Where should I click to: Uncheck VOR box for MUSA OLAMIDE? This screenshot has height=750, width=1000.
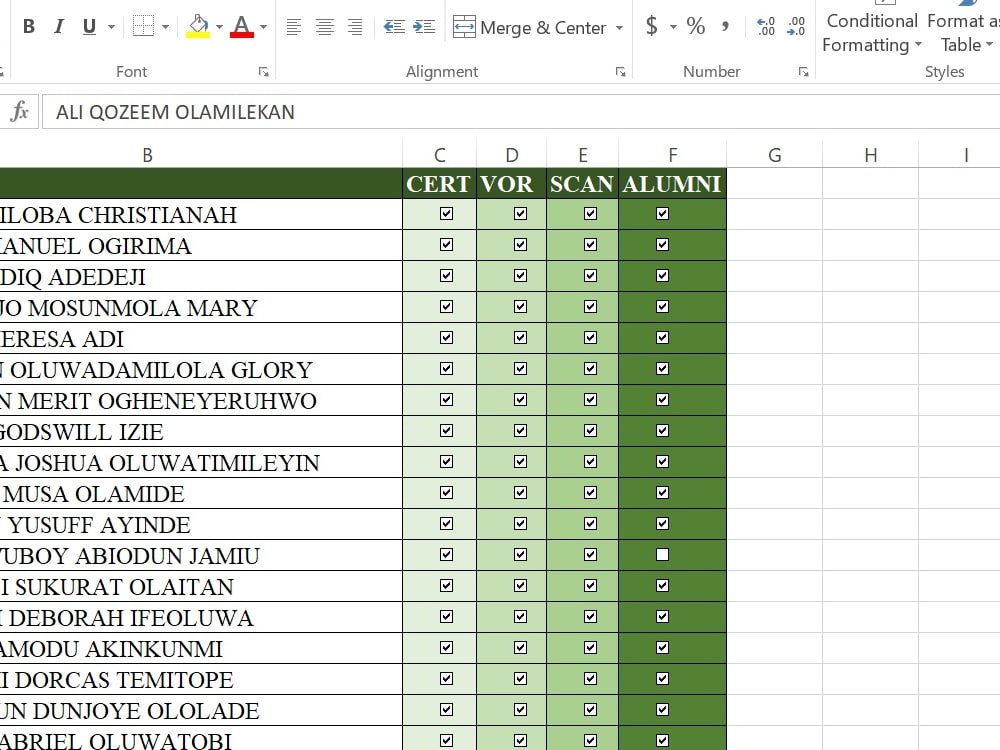point(520,493)
